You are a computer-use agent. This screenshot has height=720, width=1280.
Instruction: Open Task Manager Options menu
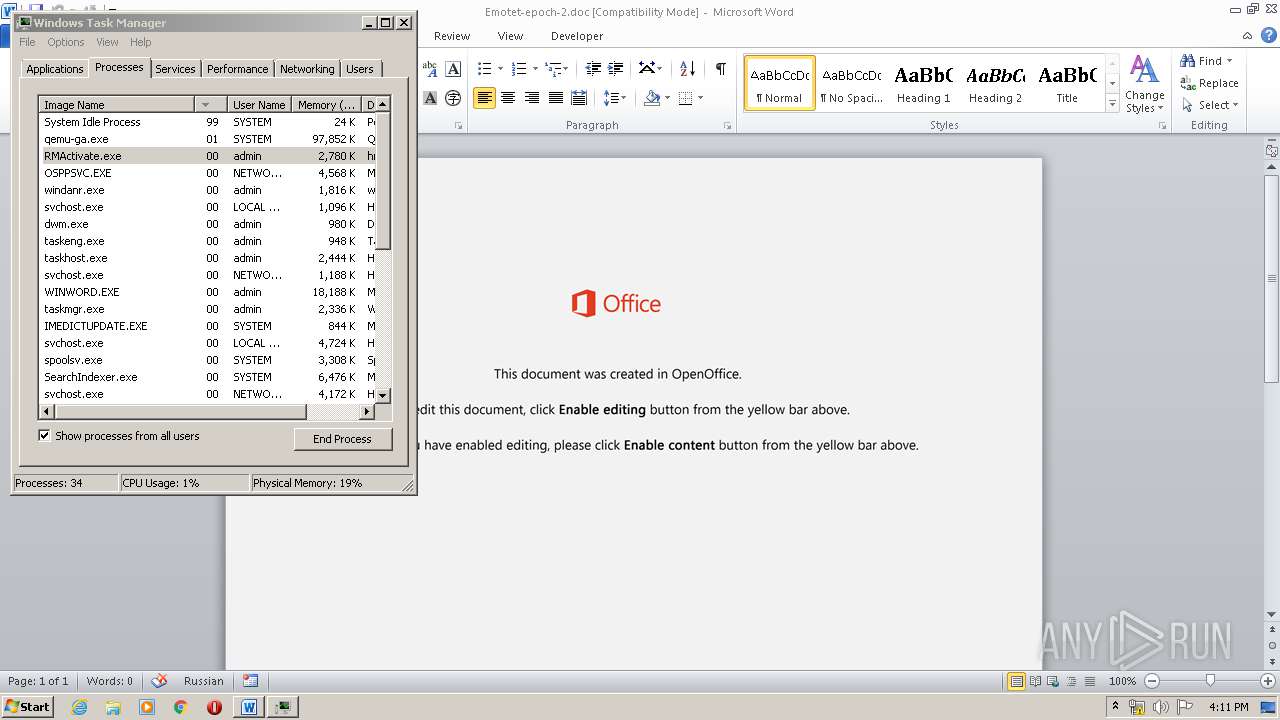click(x=66, y=42)
